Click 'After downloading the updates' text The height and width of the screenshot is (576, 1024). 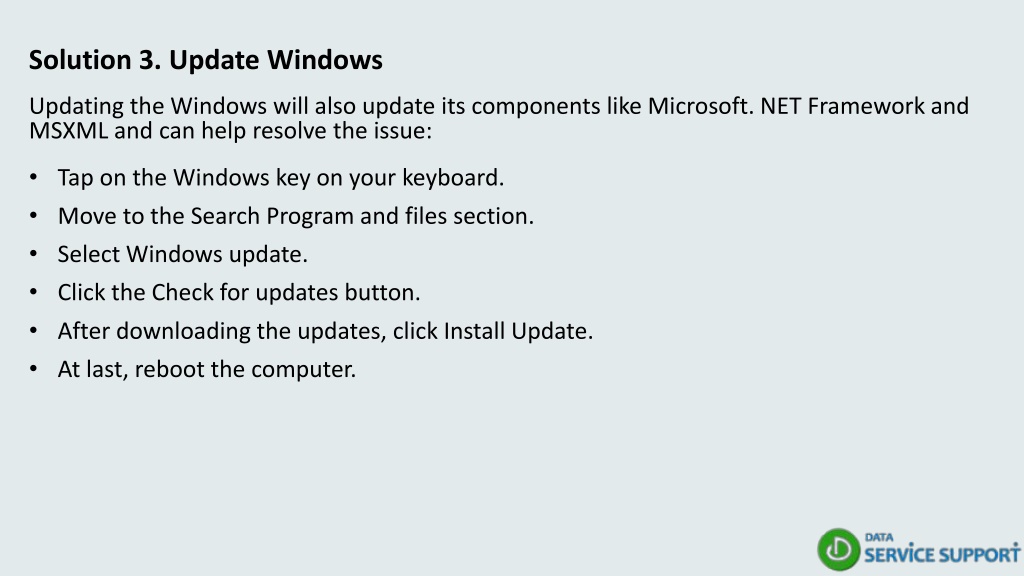click(221, 330)
